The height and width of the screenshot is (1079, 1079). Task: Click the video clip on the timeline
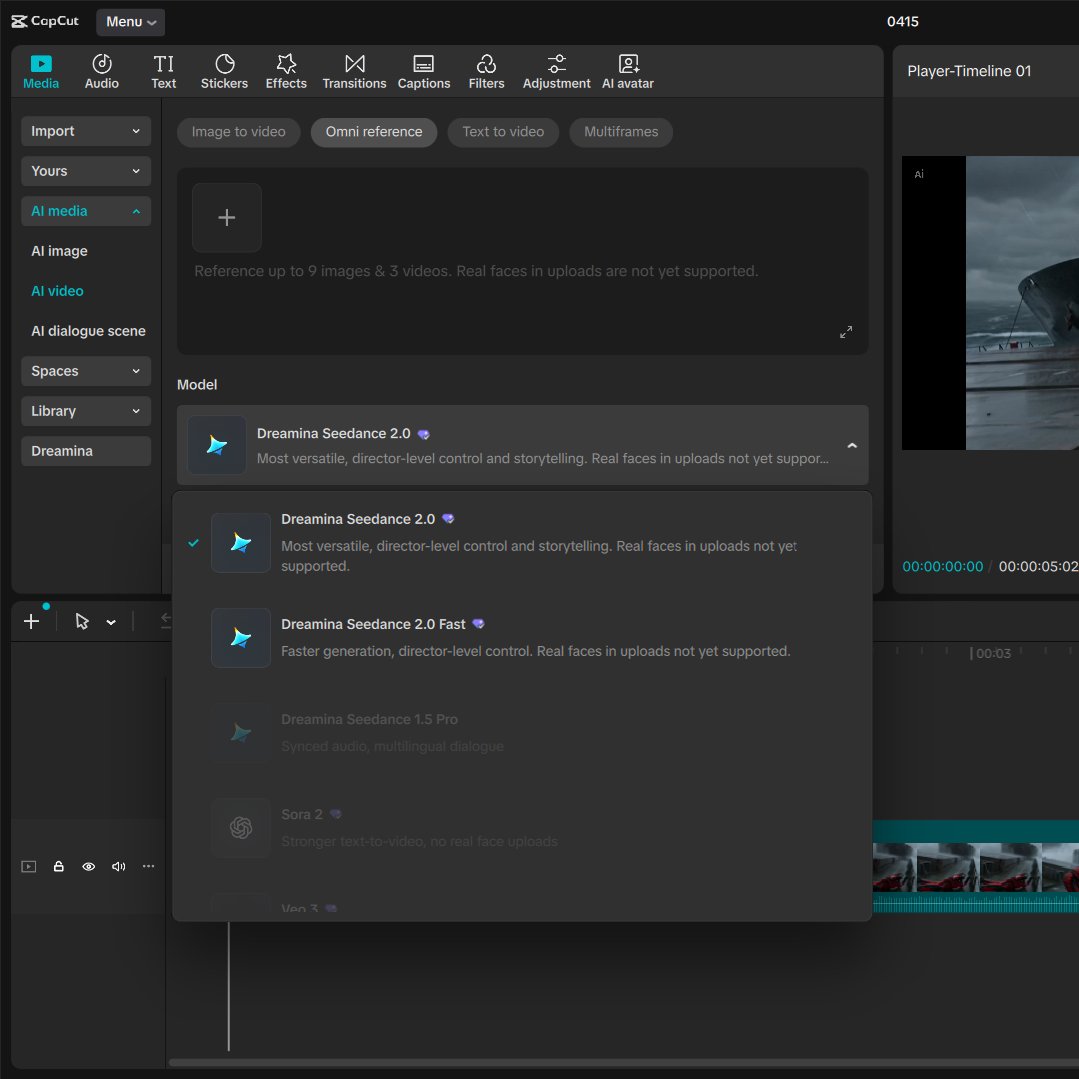point(975,866)
